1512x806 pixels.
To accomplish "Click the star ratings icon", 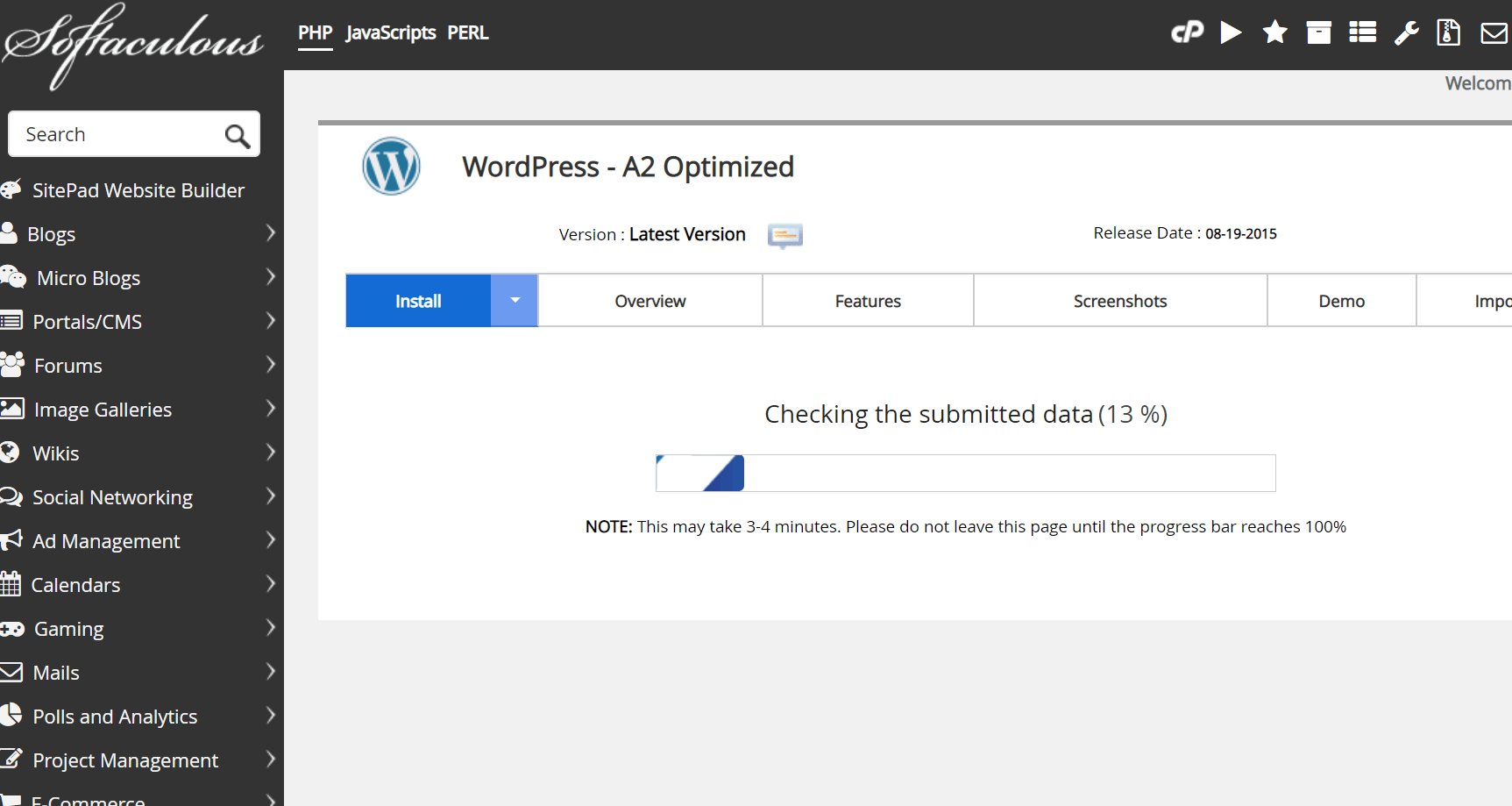I will coord(1274,32).
